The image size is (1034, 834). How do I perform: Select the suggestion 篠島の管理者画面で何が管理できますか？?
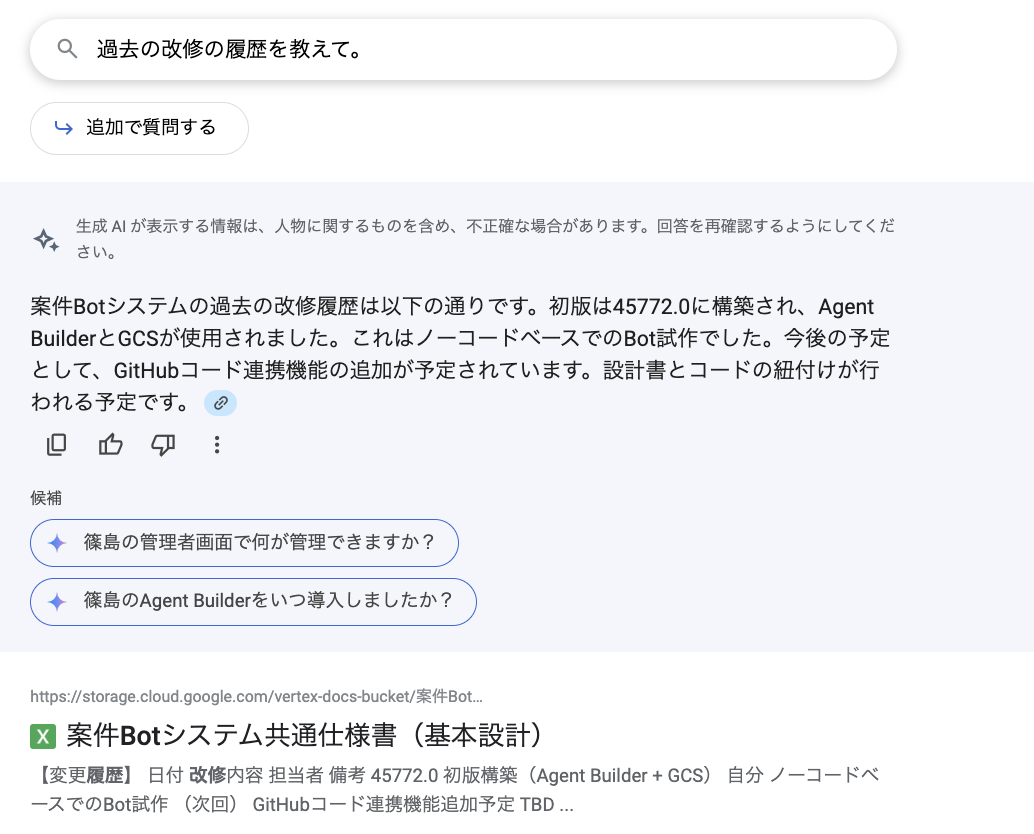pyautogui.click(x=244, y=542)
